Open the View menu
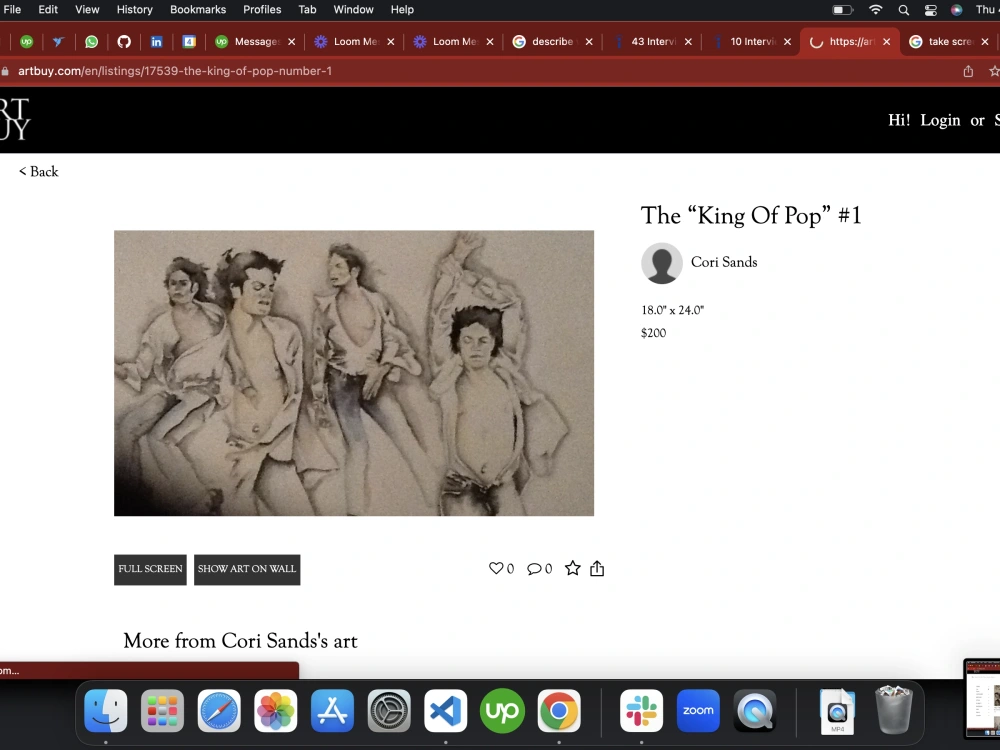The width and height of the screenshot is (1000, 750). tap(87, 10)
